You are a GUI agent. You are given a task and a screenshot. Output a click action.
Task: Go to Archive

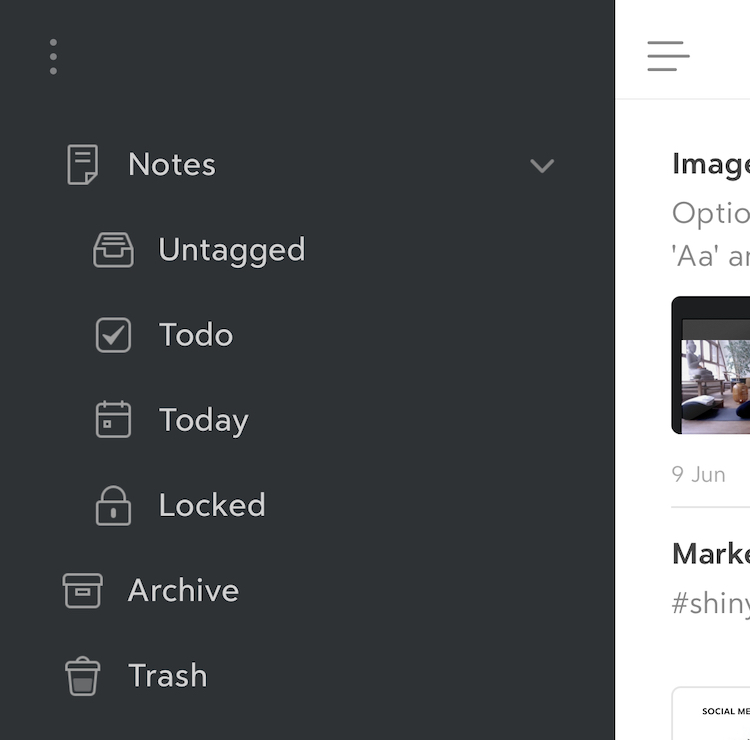(x=183, y=590)
